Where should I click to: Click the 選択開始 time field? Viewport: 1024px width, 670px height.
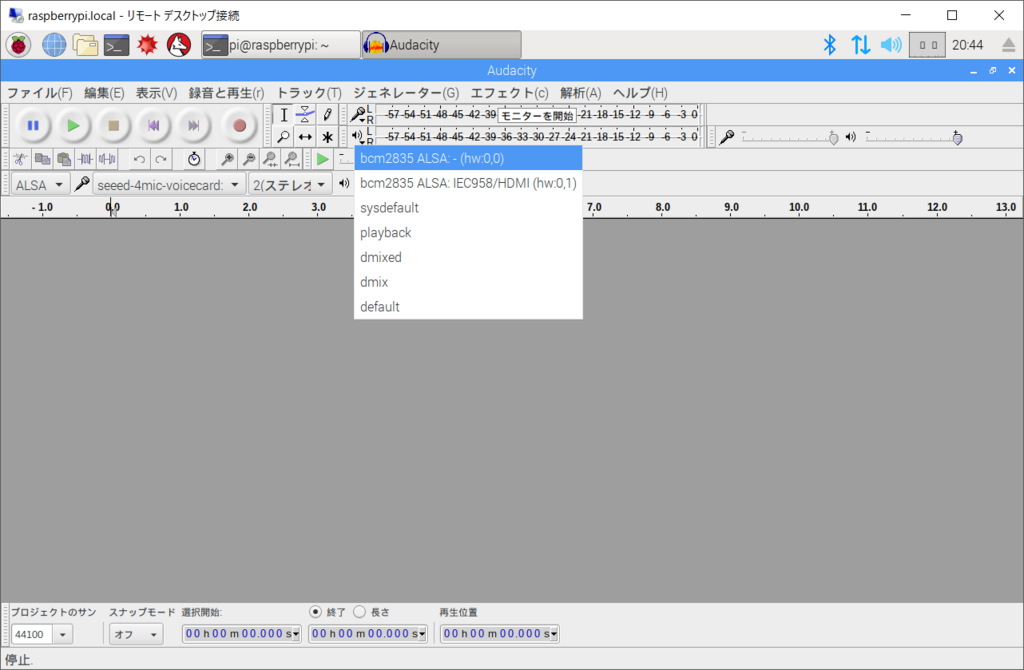(241, 633)
